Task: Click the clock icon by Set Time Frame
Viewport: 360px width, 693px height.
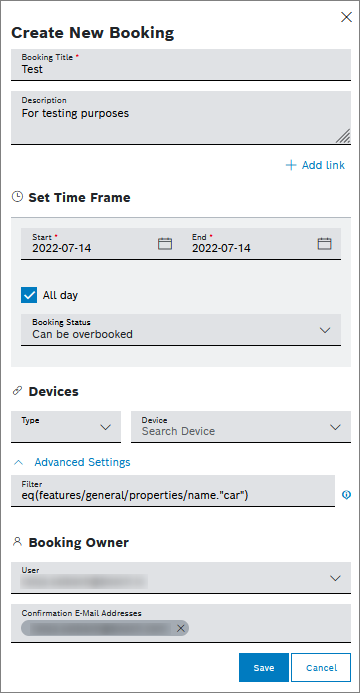Action: click(x=17, y=197)
